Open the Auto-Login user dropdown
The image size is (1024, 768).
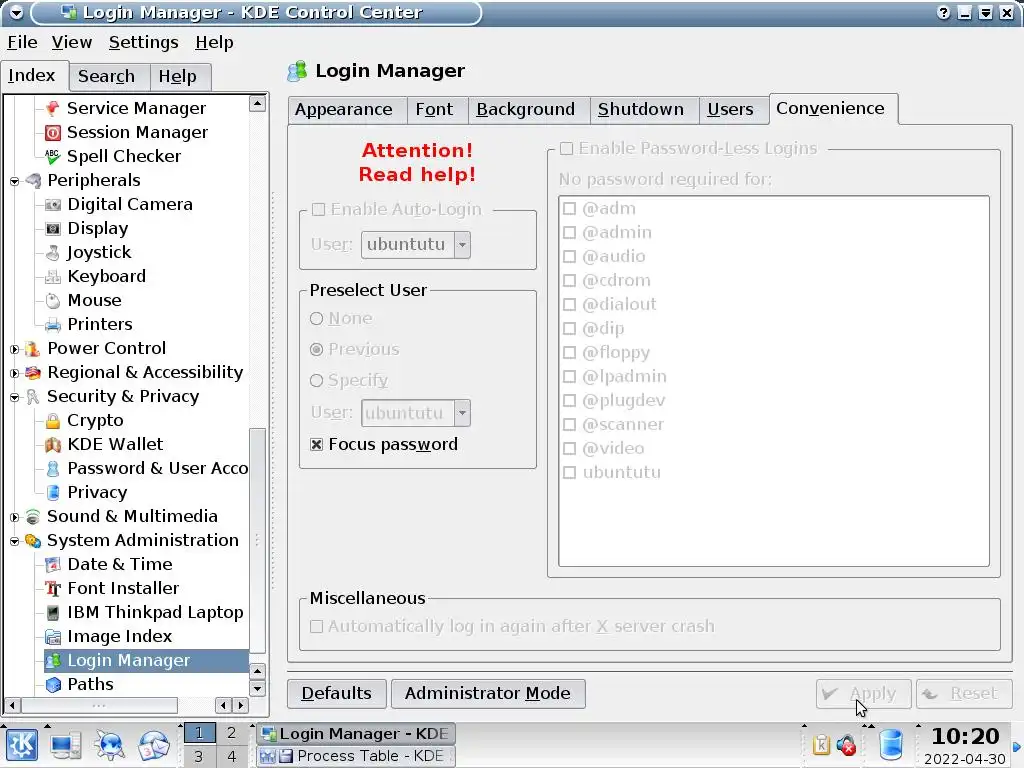coord(462,245)
